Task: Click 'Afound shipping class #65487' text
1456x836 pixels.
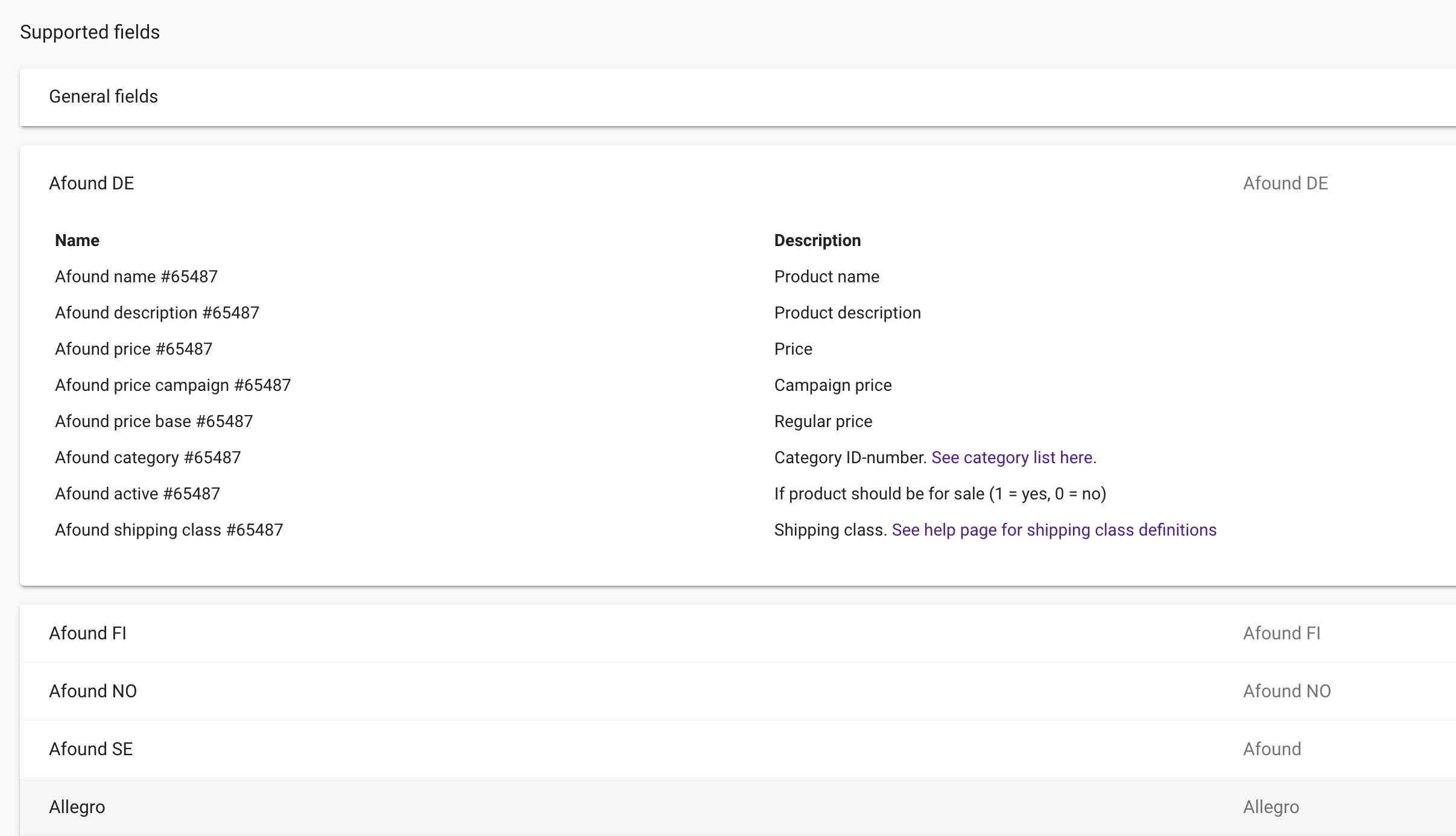Action: 169,530
